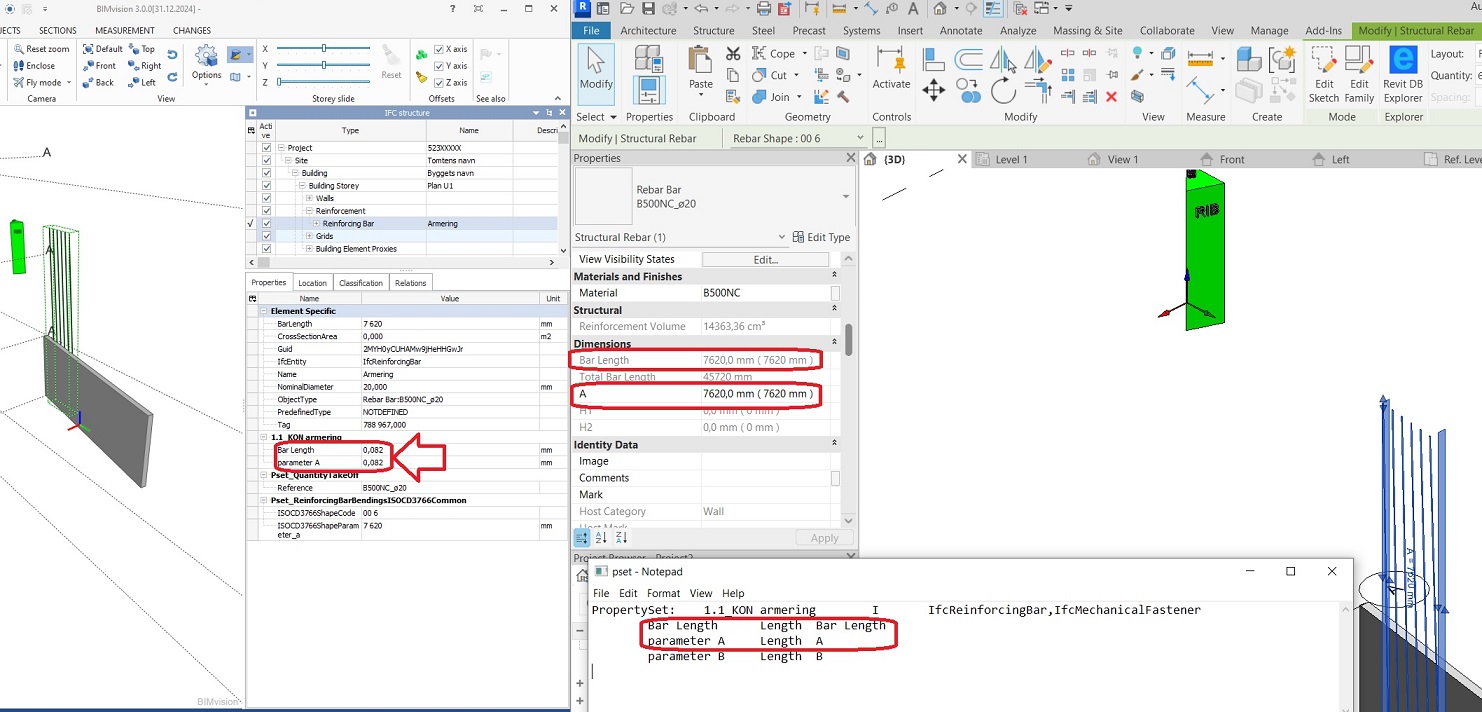
Task: Collapse the Identity Data section
Action: (835, 444)
